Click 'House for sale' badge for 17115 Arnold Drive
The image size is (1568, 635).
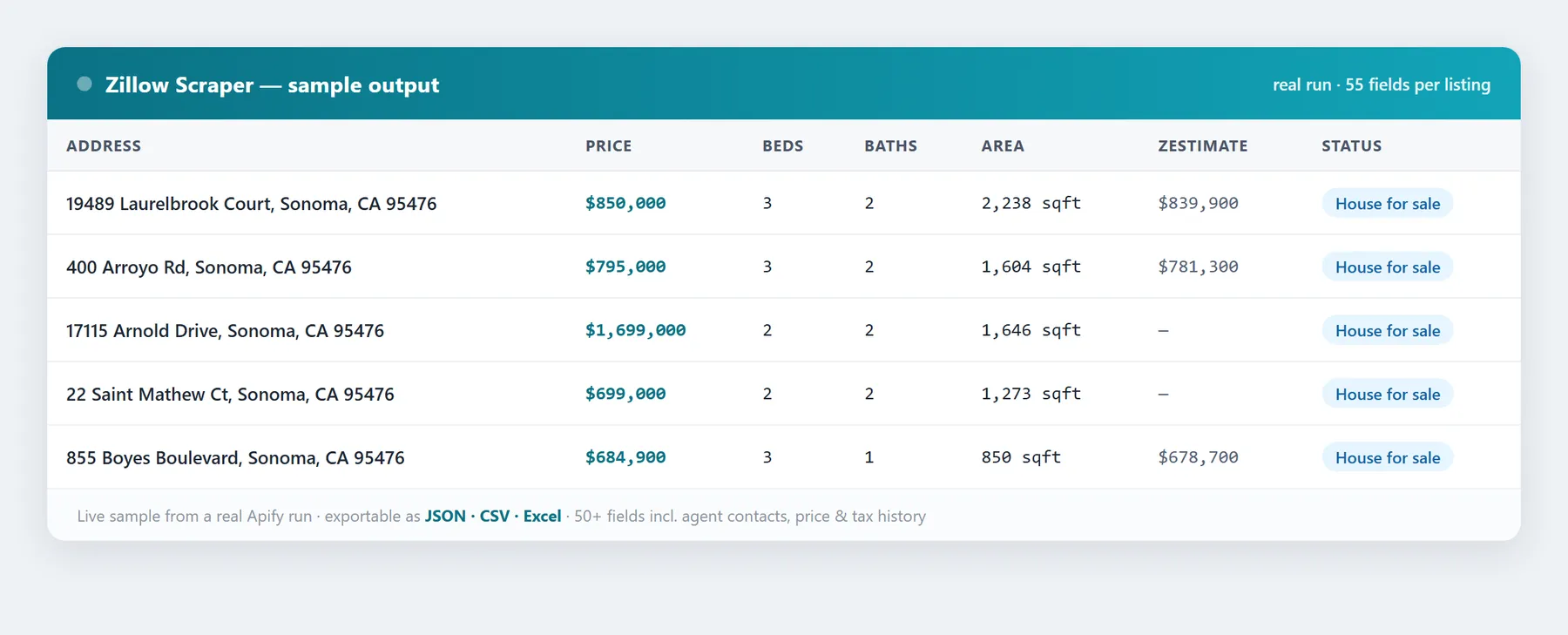tap(1388, 330)
